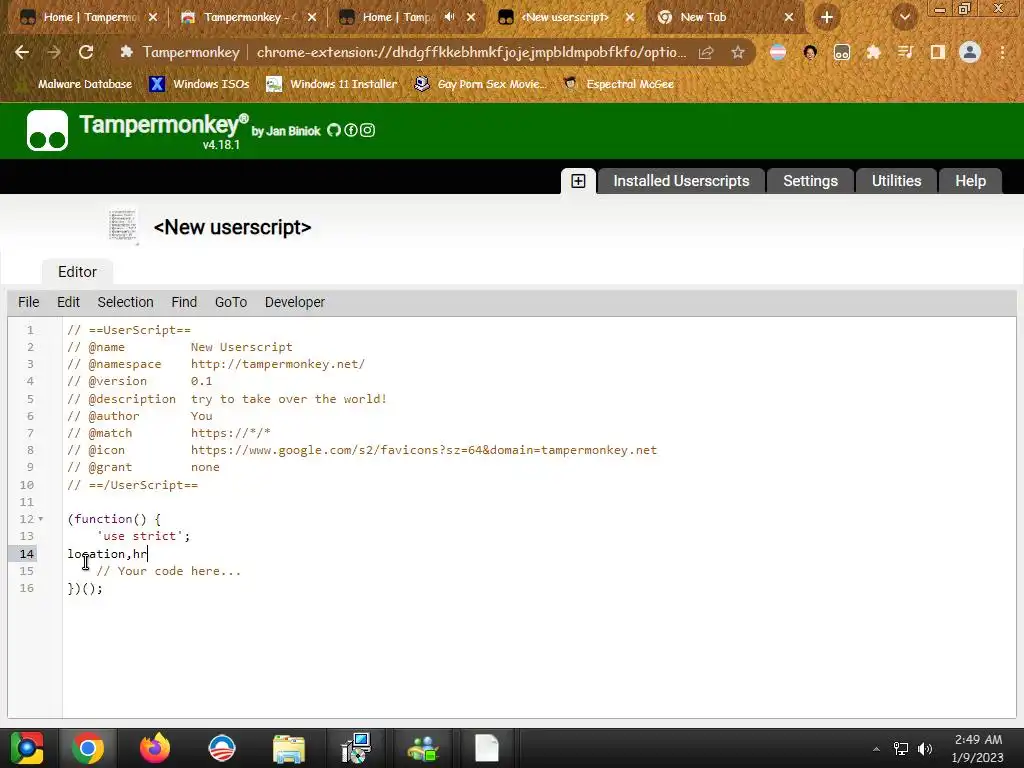Viewport: 1024px width, 768px height.
Task: Open the file explorer folder in taskbar
Action: pos(289,748)
